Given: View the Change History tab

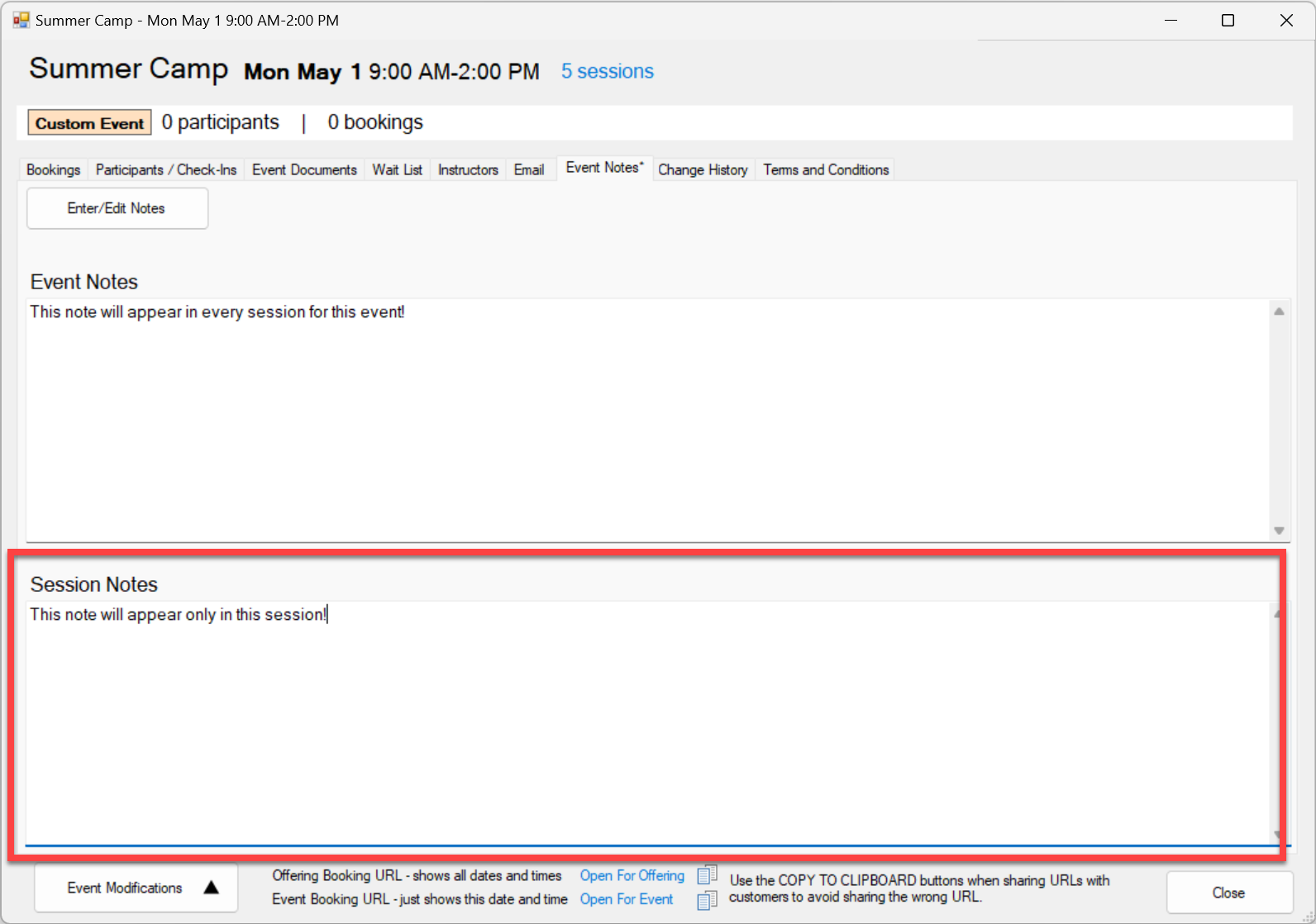Looking at the screenshot, I should [x=703, y=169].
